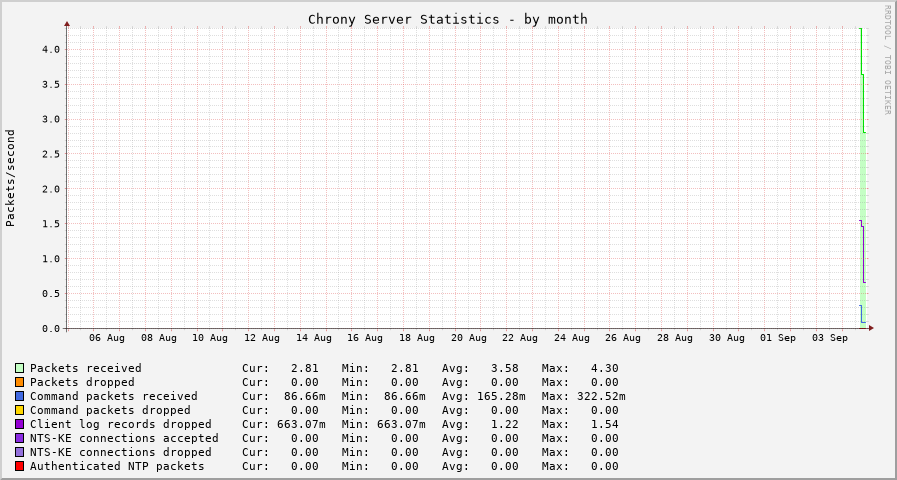Click the 2.0 y-axis tick label
Viewport: 897px width, 480px height.
49,189
